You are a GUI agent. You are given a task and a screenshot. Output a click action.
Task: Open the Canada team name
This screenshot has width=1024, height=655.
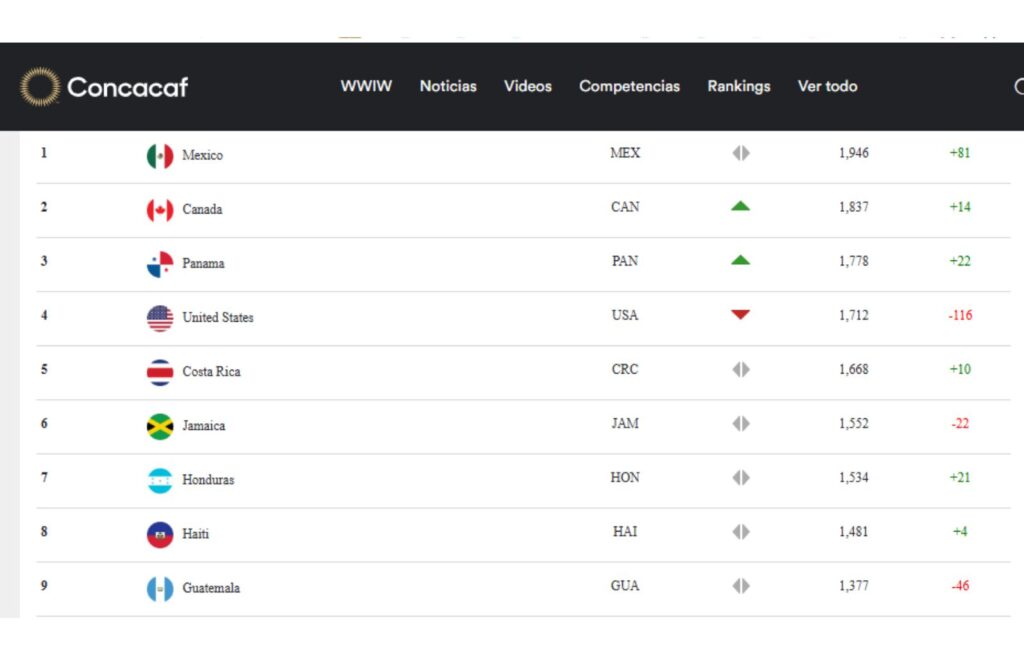coord(202,210)
